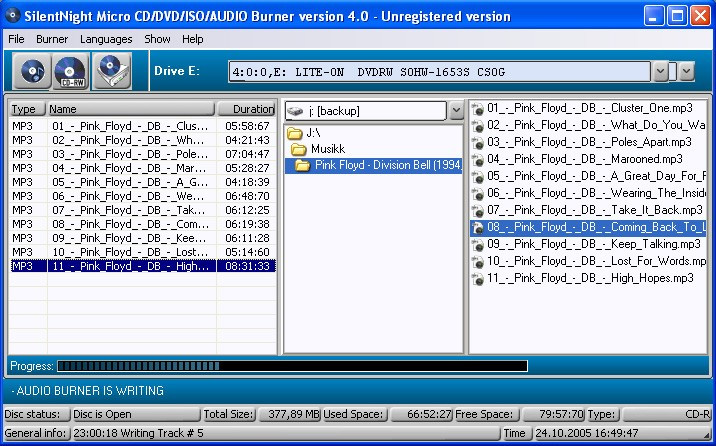This screenshot has height=446, width=716.
Task: Click file icon of 05 A_Great_Day_For mp3
Action: (x=478, y=177)
